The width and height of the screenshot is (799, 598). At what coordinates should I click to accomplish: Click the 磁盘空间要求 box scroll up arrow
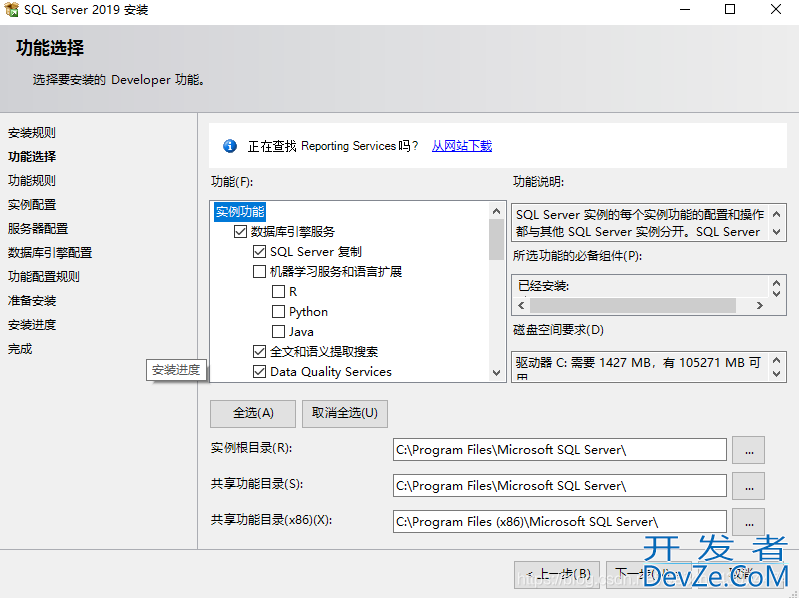coord(776,361)
